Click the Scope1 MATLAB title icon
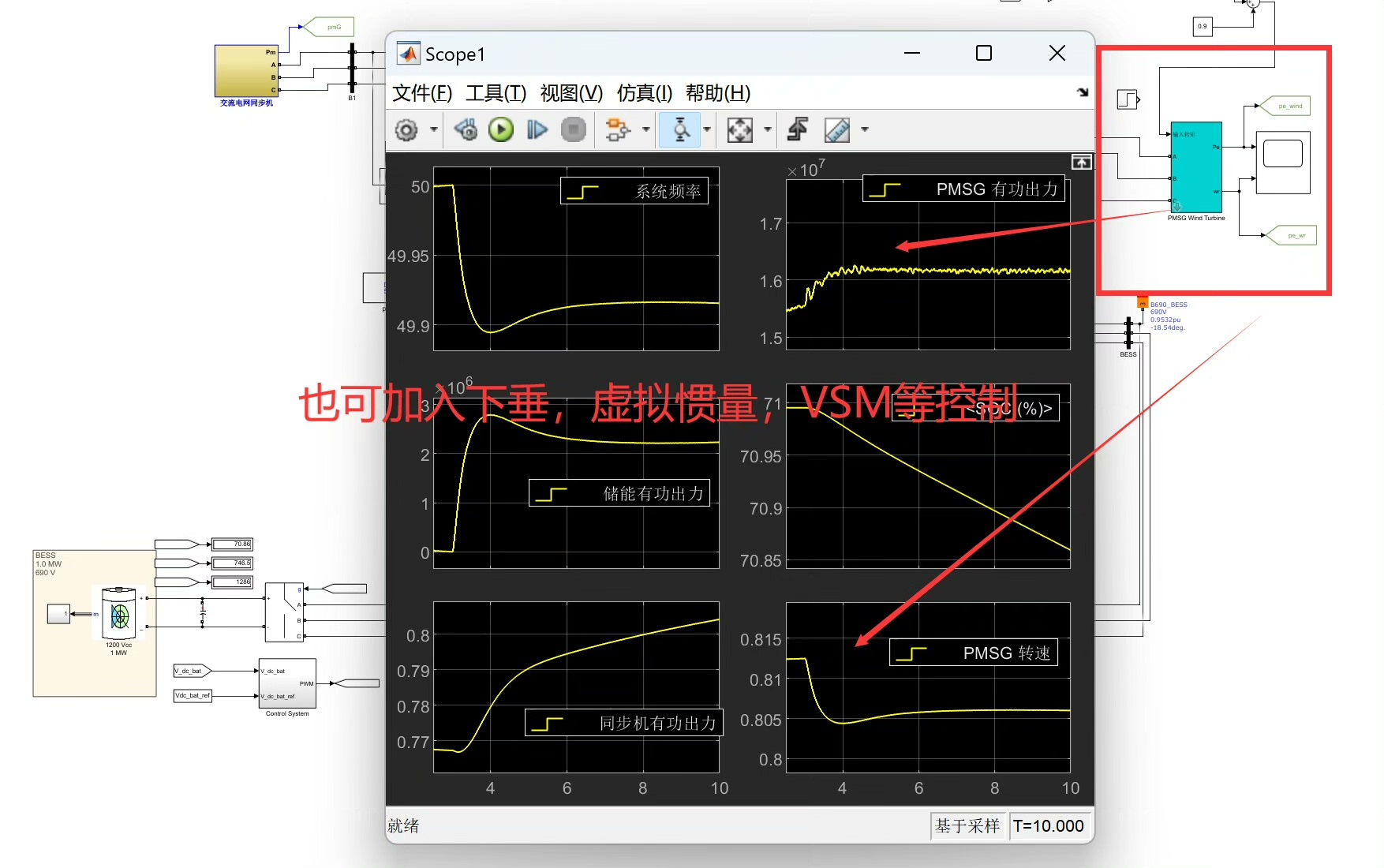Image resolution: width=1384 pixels, height=868 pixels. [x=409, y=54]
